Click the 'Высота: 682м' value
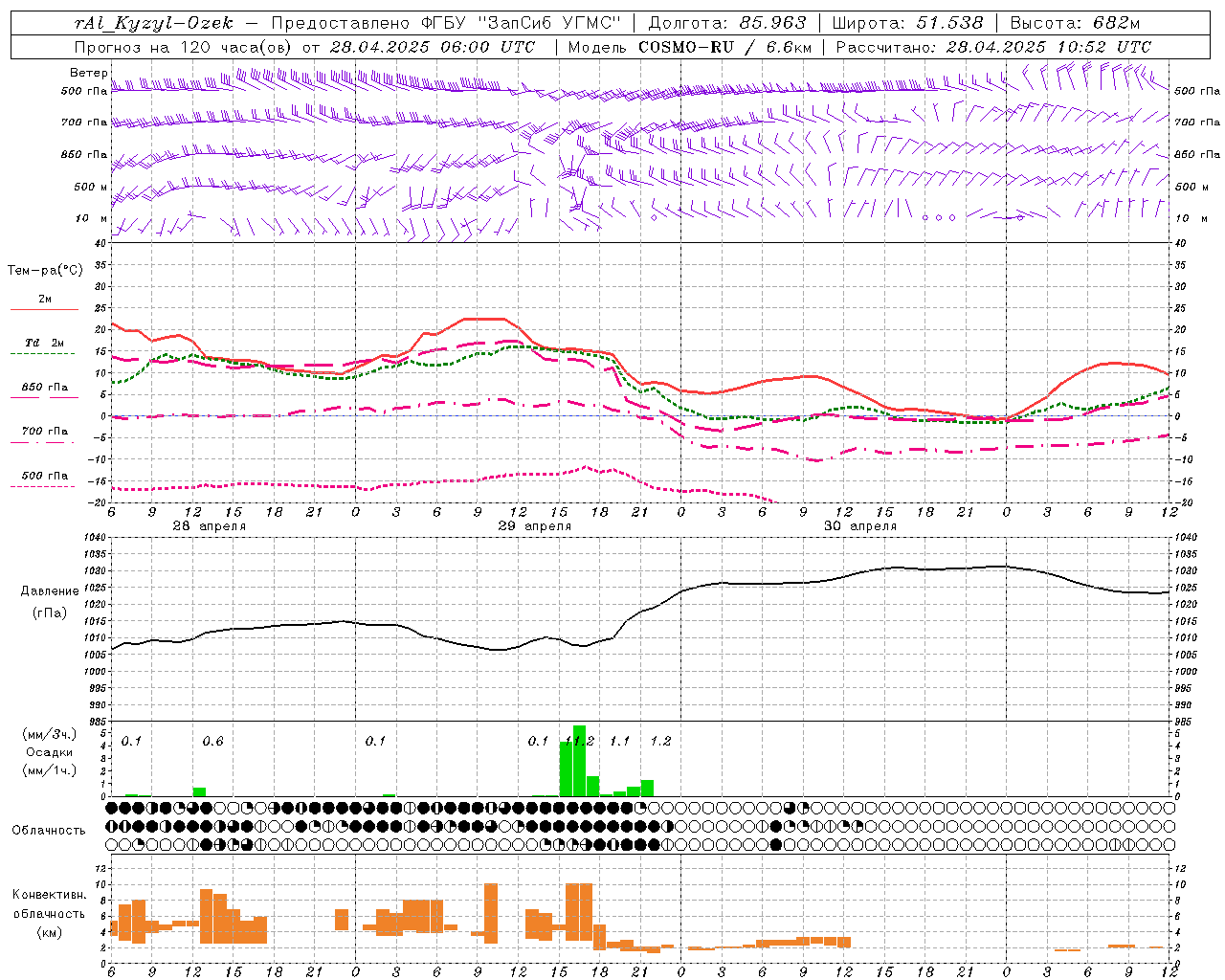 (1075, 23)
